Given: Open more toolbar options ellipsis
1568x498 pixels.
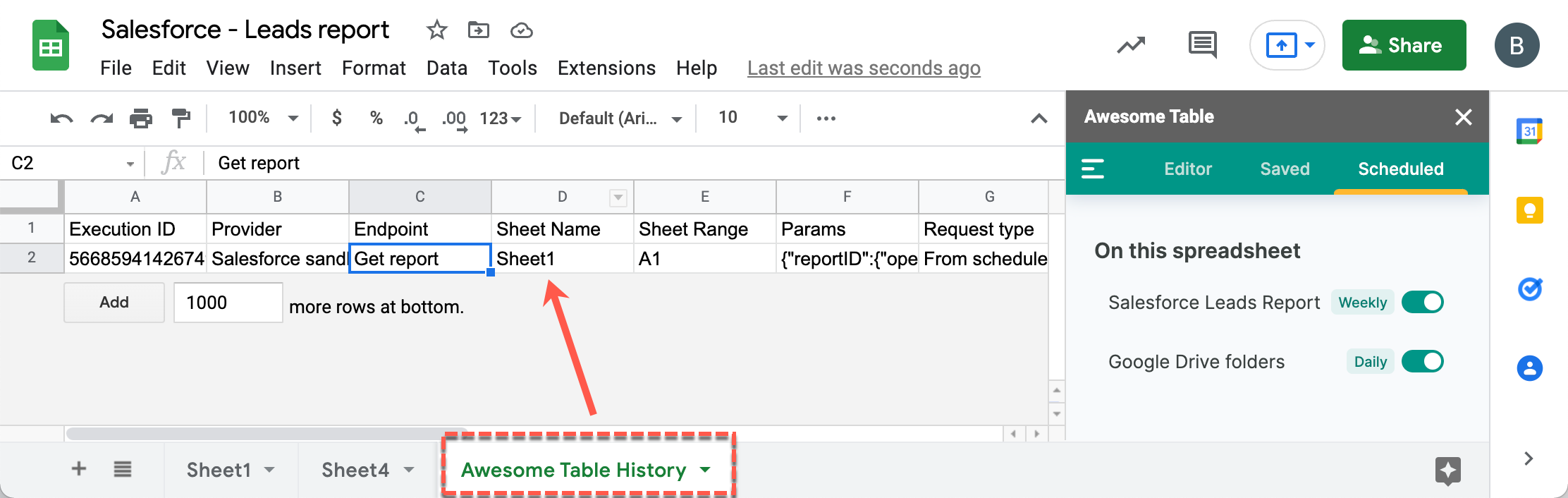Looking at the screenshot, I should click(826, 119).
